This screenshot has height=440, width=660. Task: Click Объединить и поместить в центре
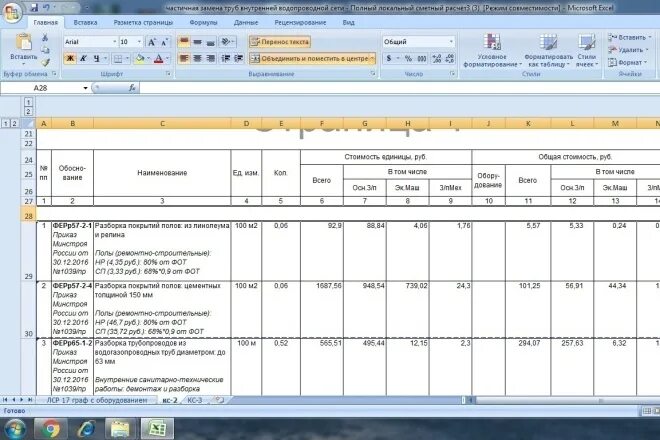pyautogui.click(x=309, y=59)
